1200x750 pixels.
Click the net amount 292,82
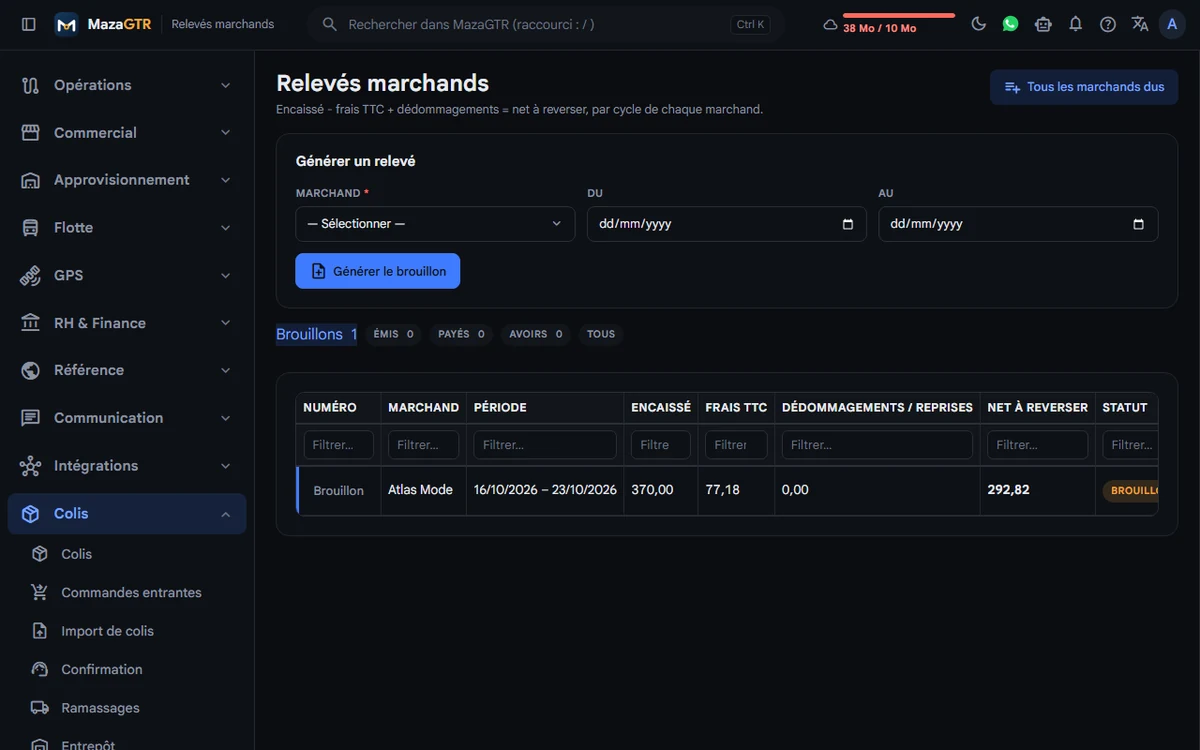pyautogui.click(x=1008, y=490)
